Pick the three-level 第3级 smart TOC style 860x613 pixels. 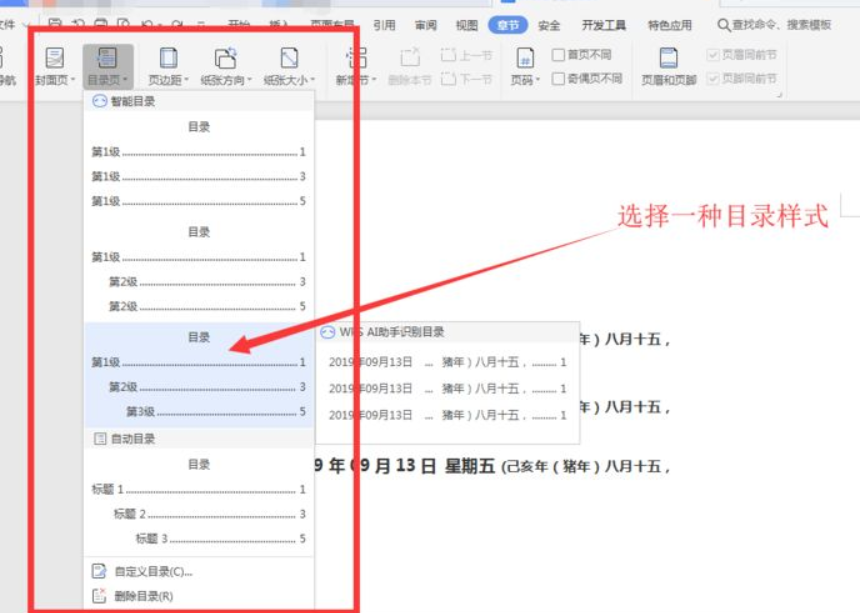[198, 375]
